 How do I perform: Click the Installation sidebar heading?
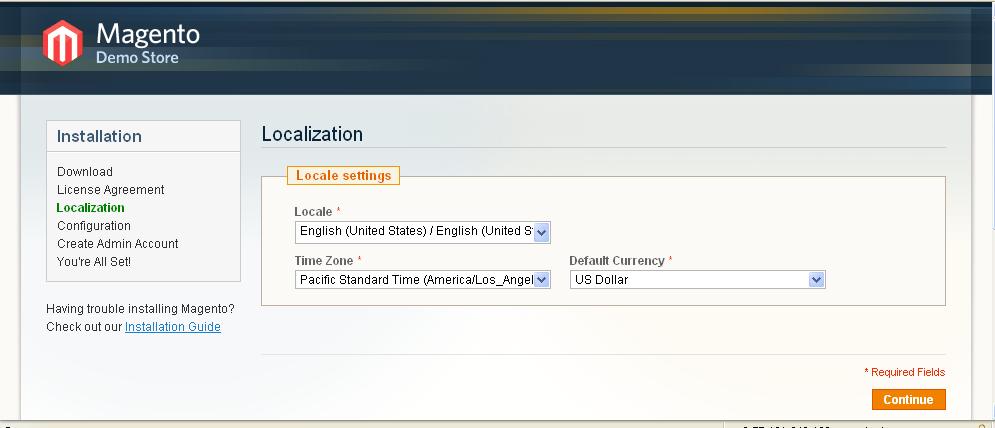99,136
